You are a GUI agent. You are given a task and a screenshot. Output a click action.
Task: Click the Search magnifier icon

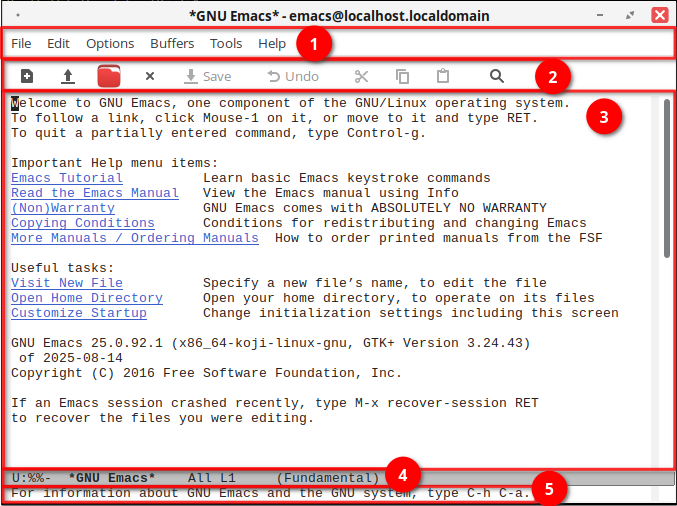[x=497, y=76]
